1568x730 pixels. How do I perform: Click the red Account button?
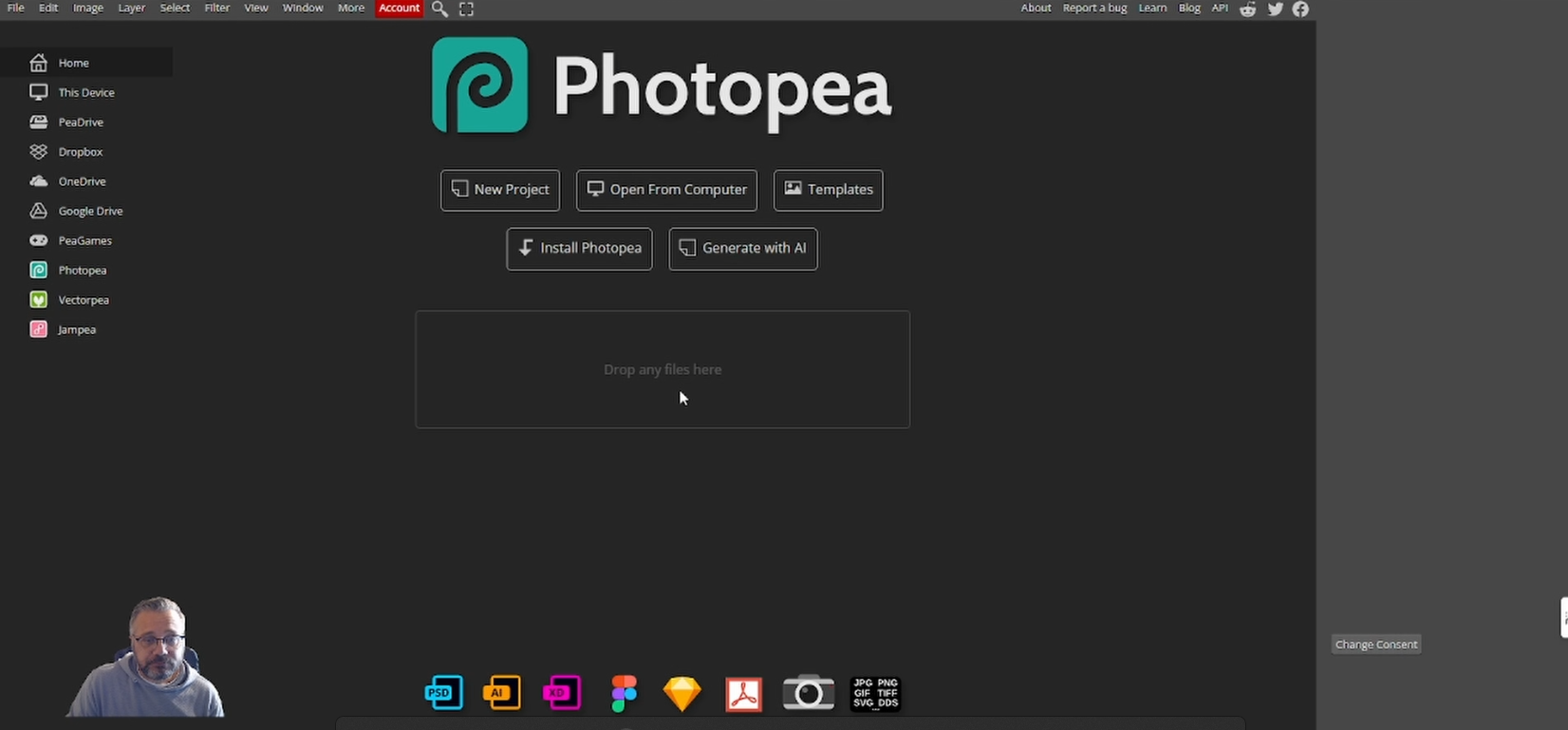point(399,8)
